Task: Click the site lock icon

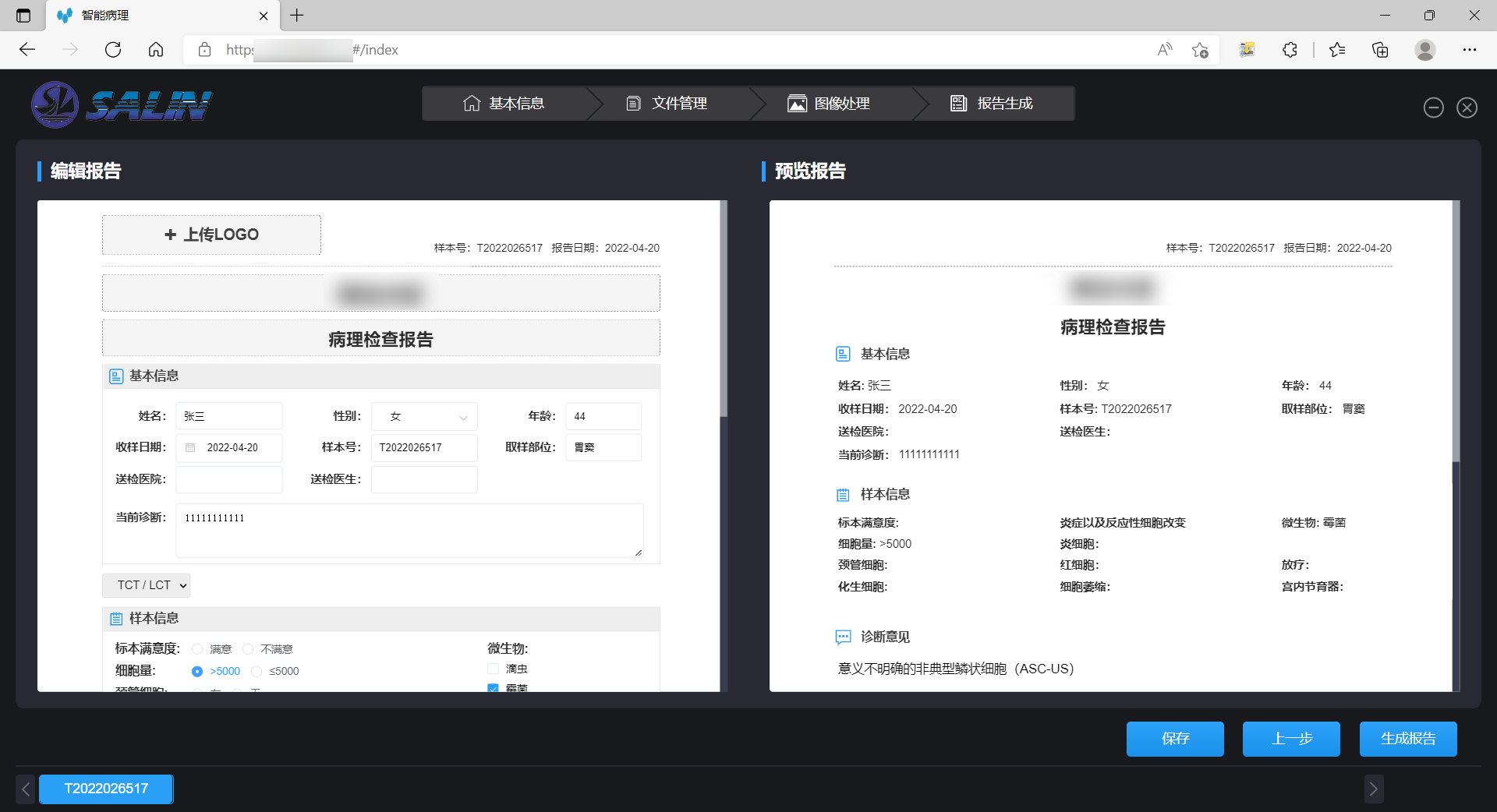Action: pos(204,50)
